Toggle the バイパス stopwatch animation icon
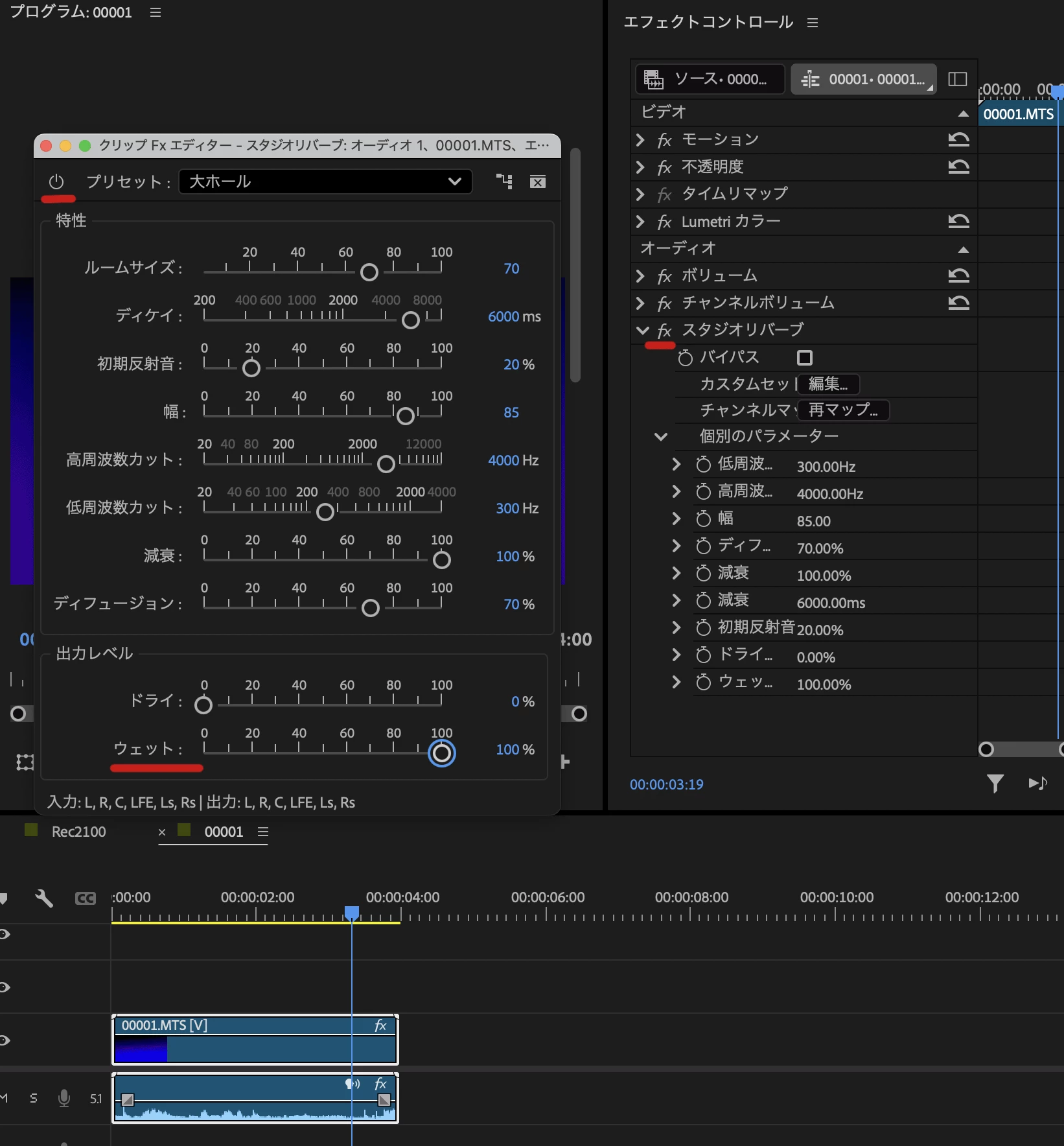1064x1146 pixels. click(x=685, y=357)
